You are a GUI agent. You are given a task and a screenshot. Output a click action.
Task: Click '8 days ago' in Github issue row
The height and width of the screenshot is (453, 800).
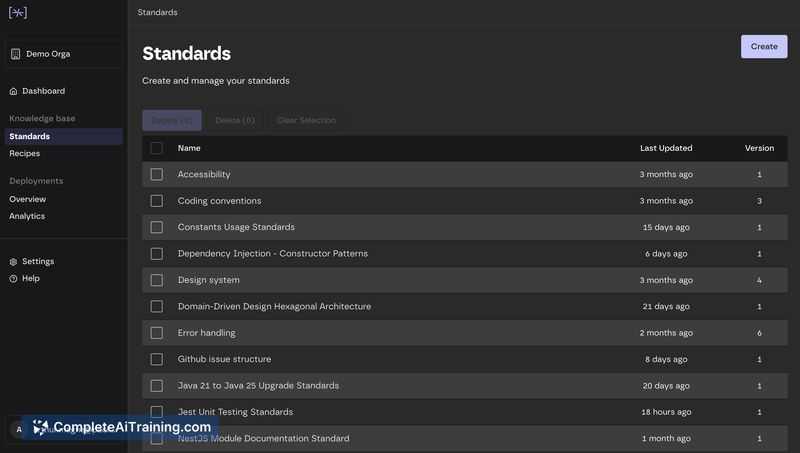coord(666,360)
